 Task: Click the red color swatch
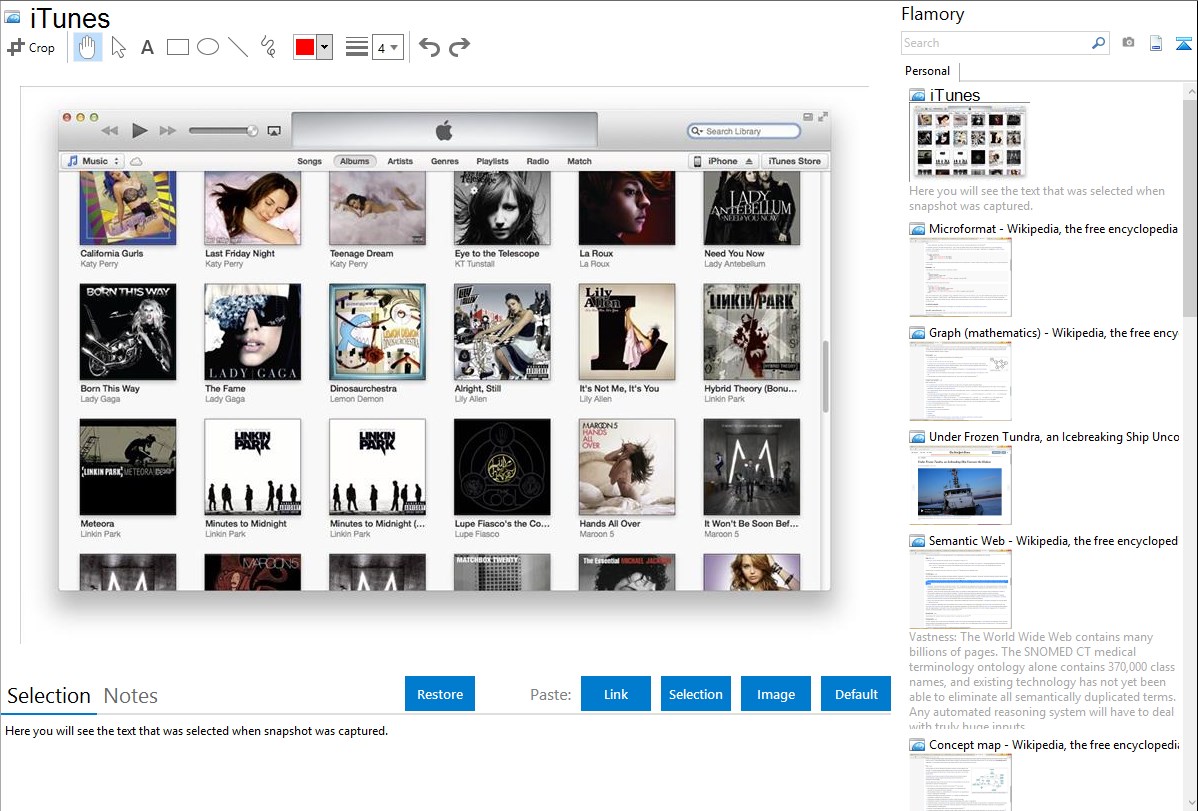305,47
